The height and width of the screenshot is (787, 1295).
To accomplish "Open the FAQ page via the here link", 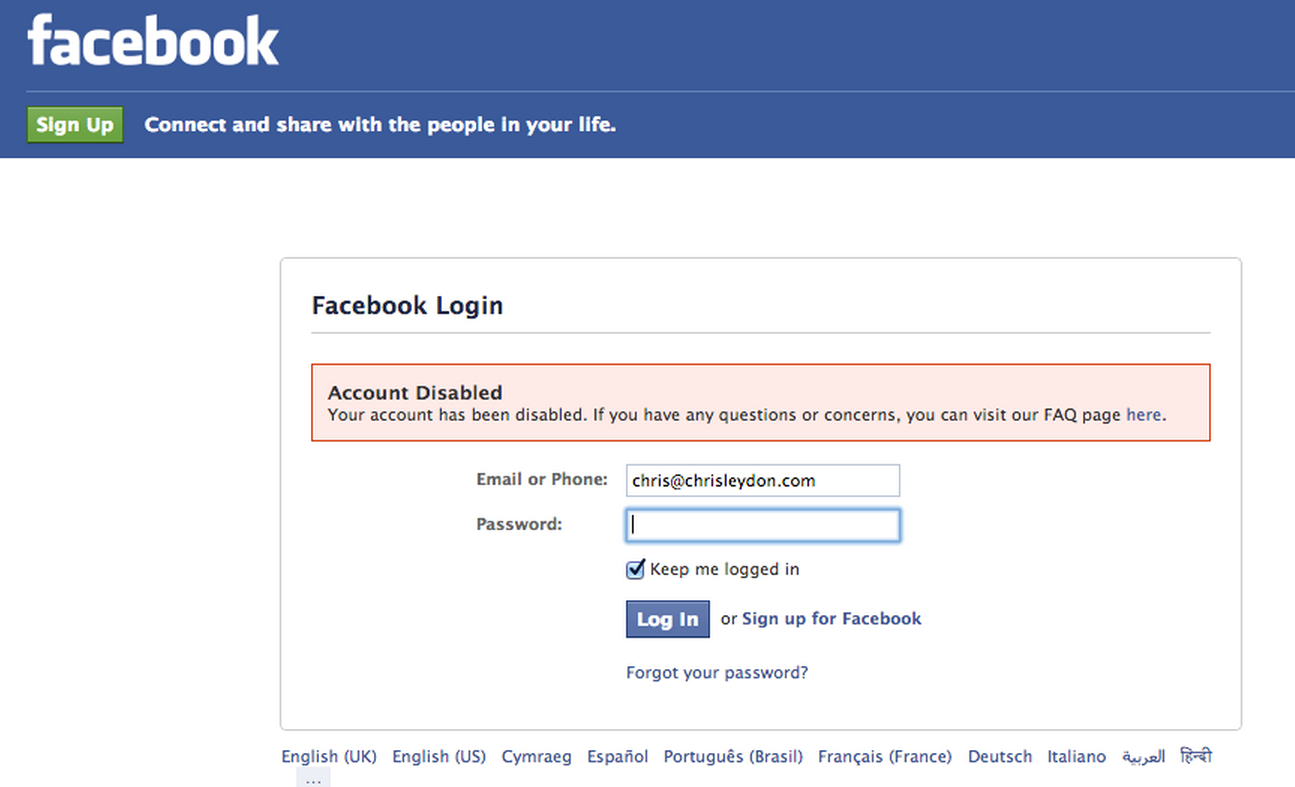I will [1143, 414].
